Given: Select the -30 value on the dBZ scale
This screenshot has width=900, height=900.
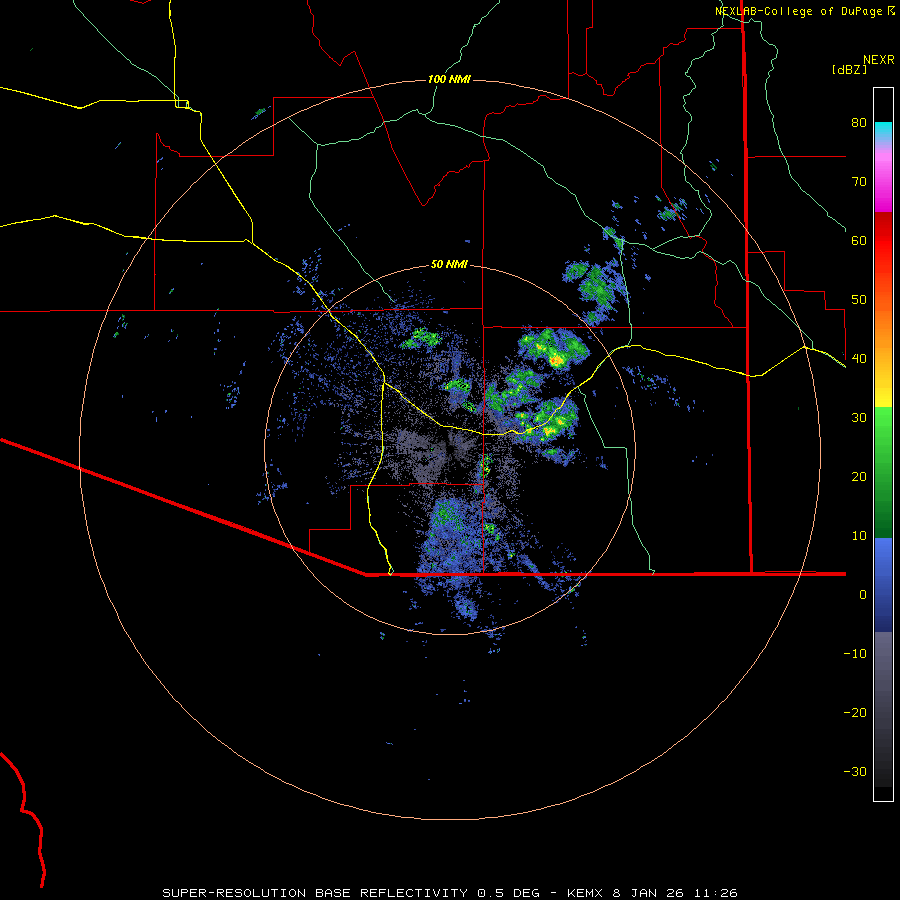Looking at the screenshot, I should click(855, 771).
